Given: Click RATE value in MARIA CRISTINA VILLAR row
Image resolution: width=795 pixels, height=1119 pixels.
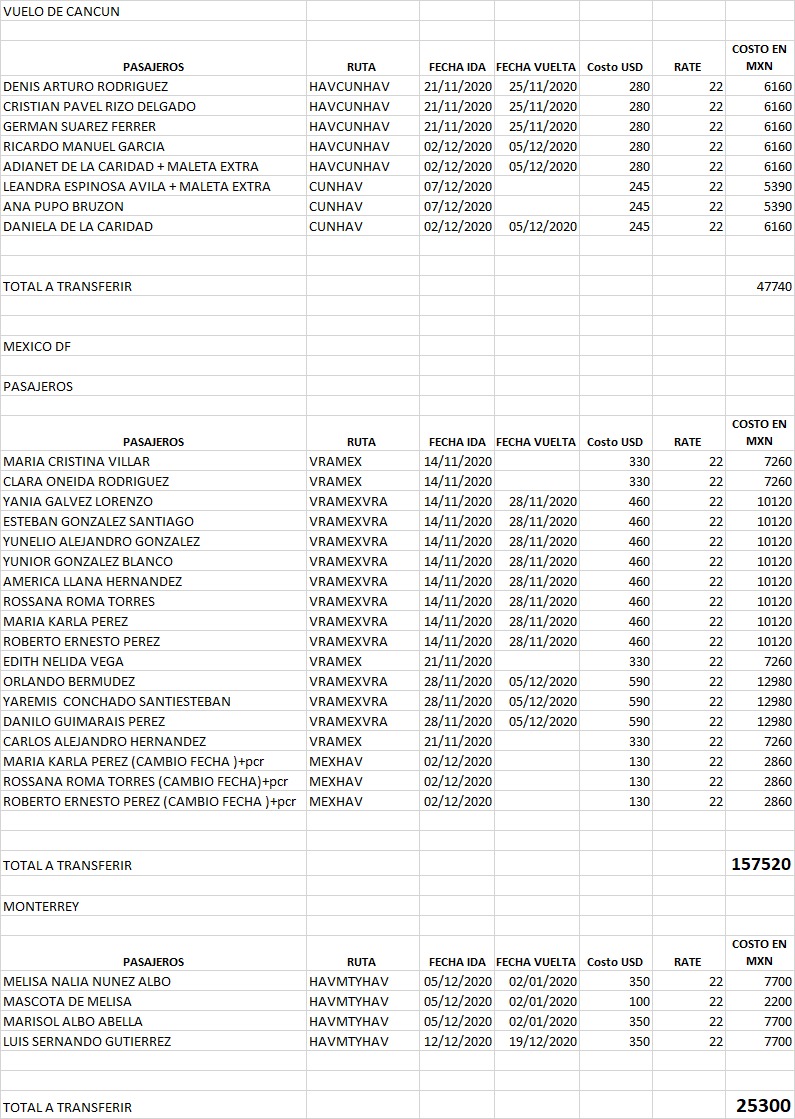Looking at the screenshot, I should click(x=689, y=461).
